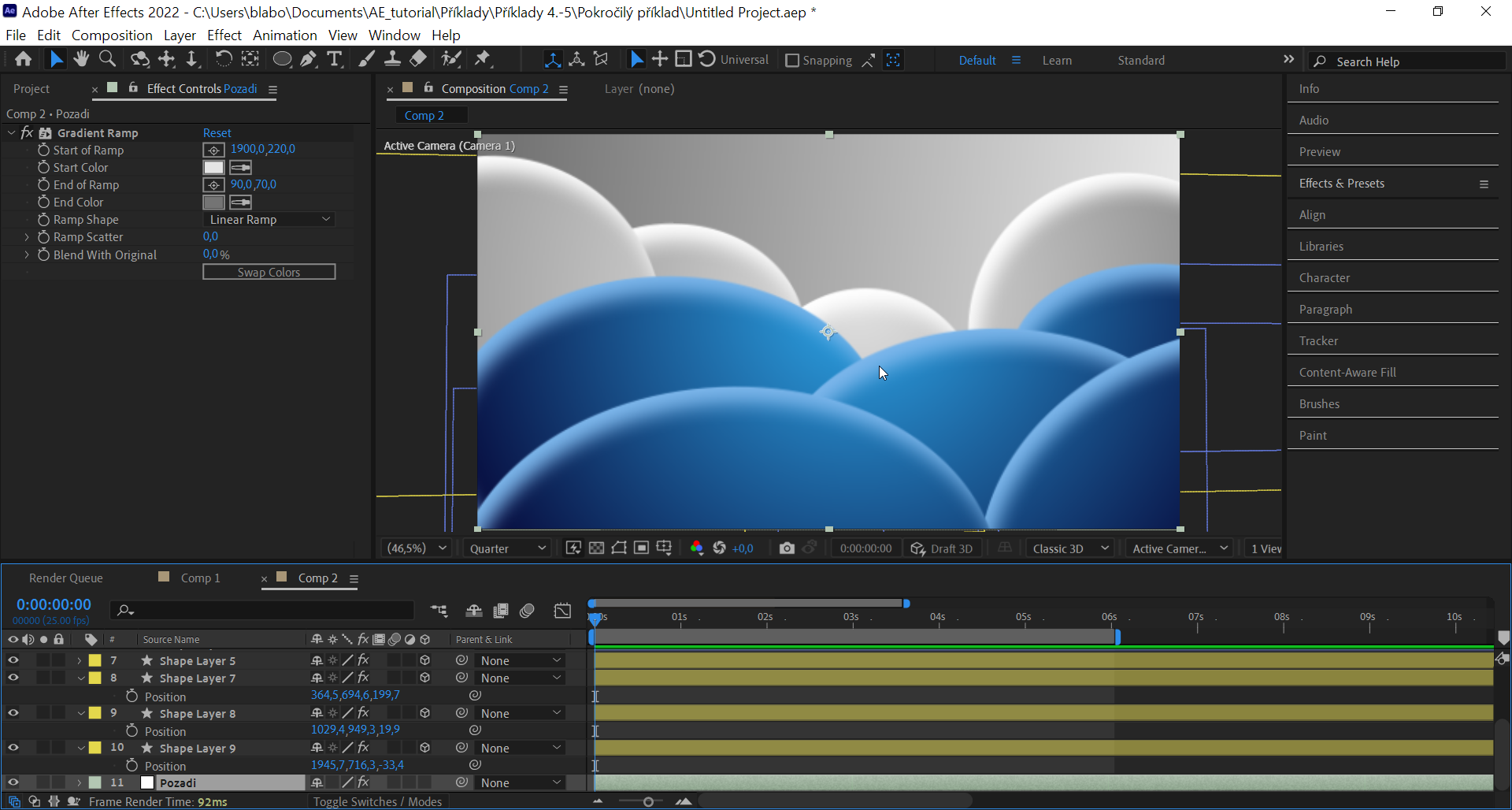Viewport: 1512px width, 810px height.
Task: Open the Ramp Shape dropdown
Action: tap(269, 219)
